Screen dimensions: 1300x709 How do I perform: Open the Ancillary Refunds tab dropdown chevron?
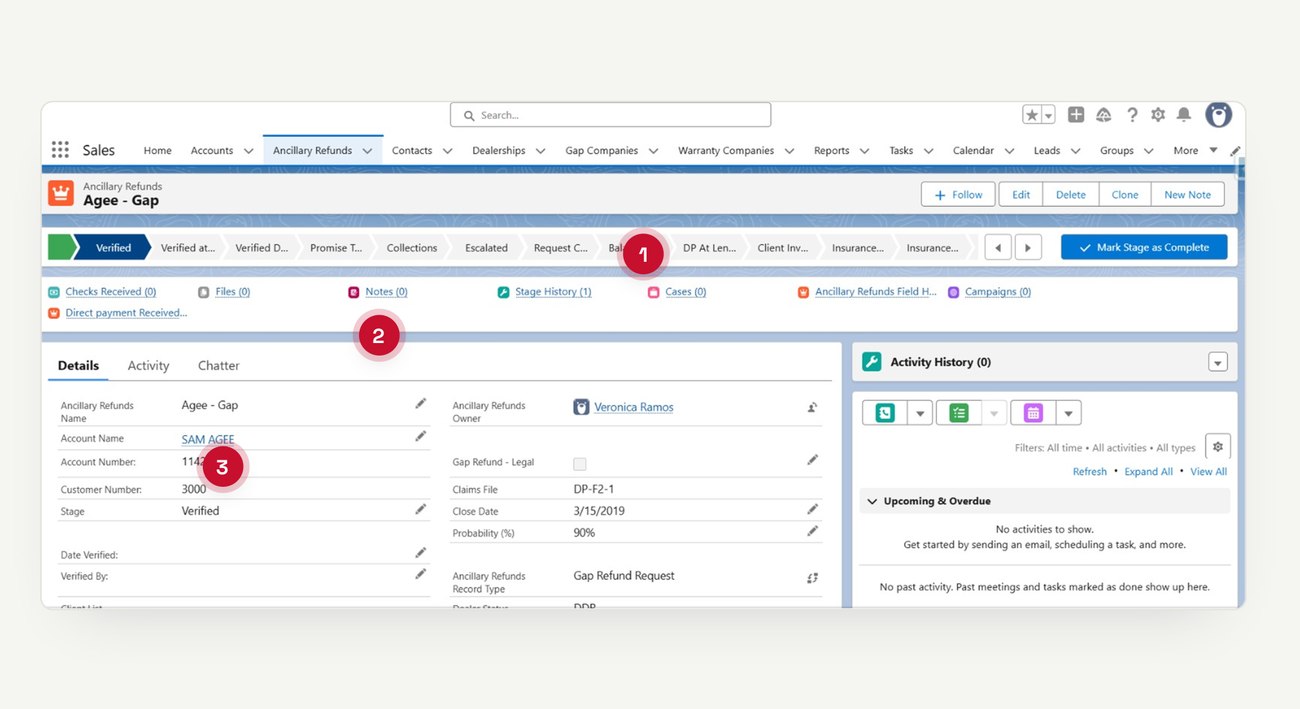pos(367,151)
